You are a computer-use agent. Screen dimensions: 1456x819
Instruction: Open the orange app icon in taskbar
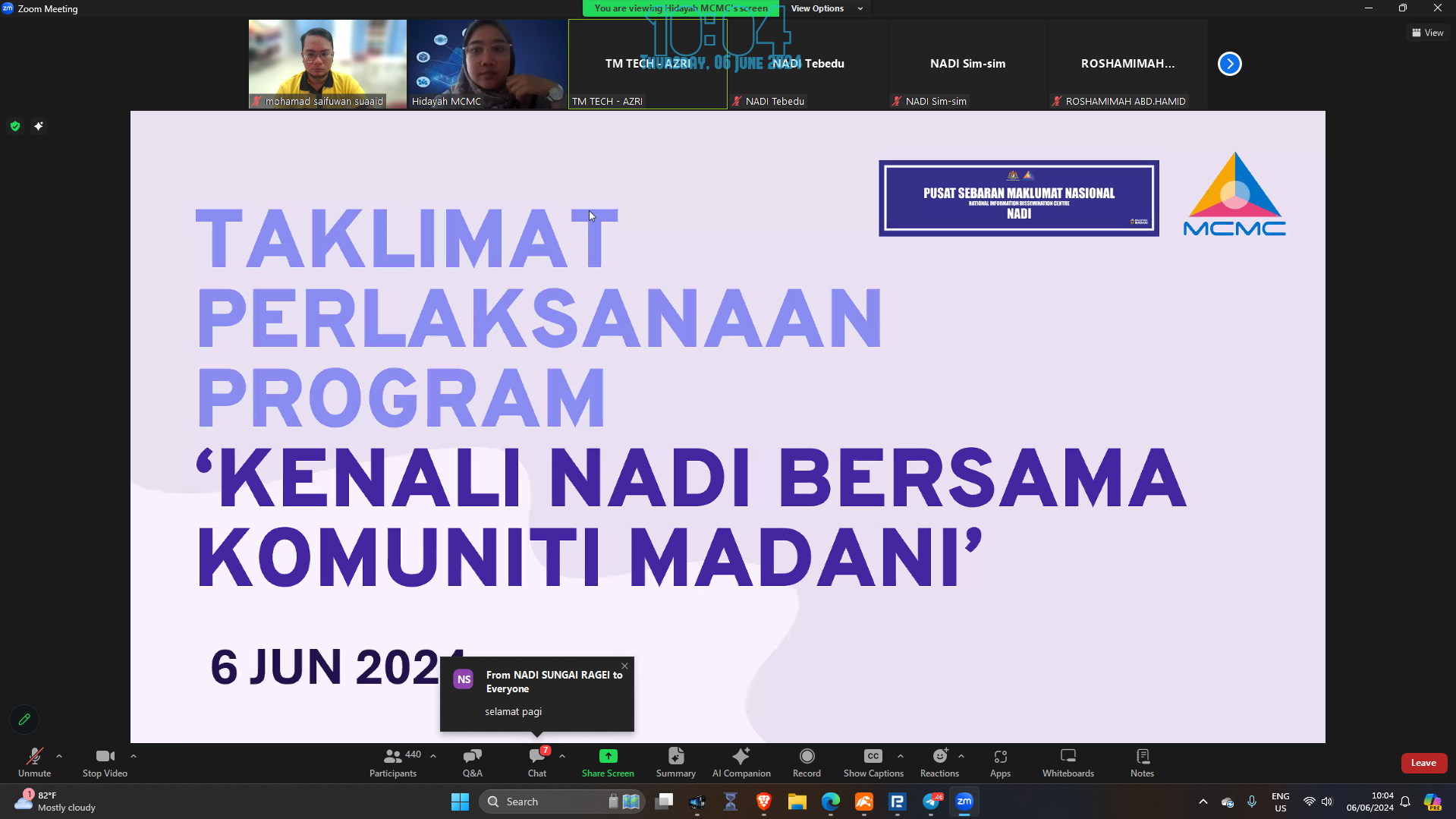point(864,802)
